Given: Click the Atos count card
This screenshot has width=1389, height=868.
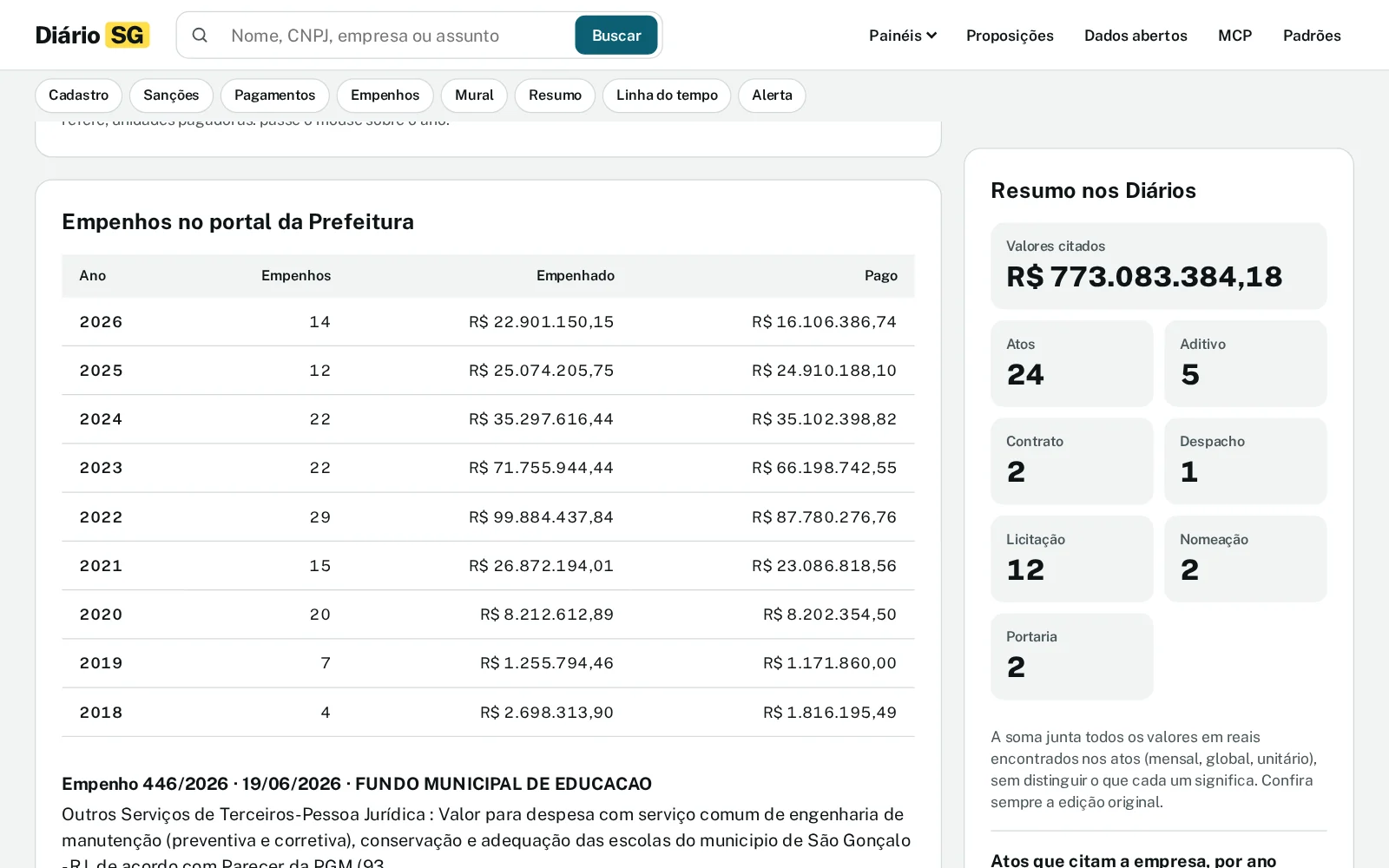Looking at the screenshot, I should [x=1072, y=364].
